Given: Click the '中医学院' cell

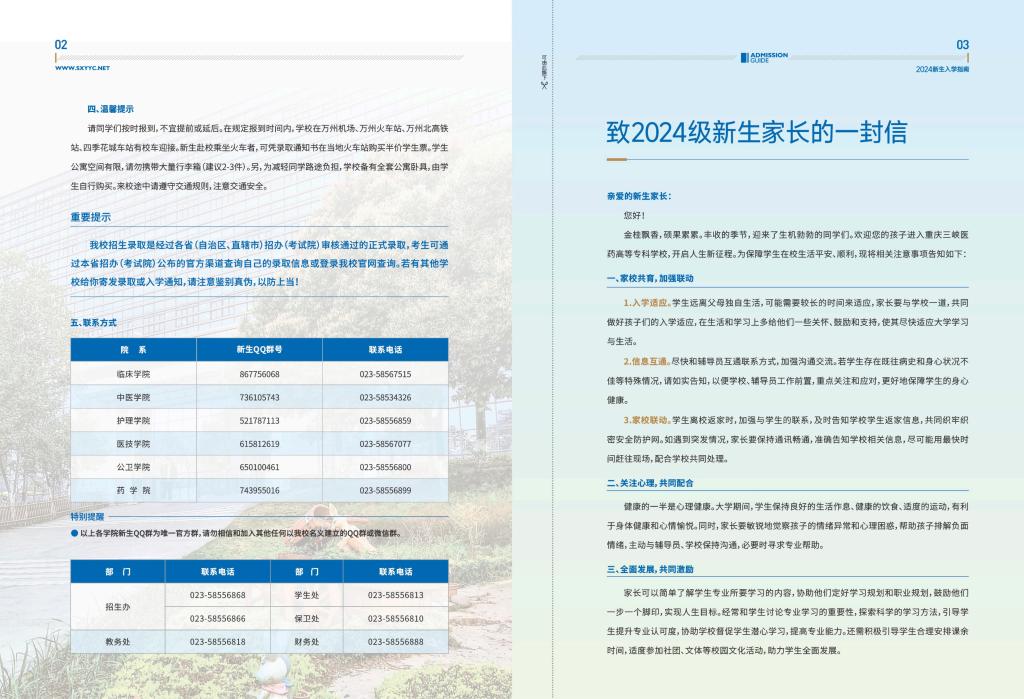Looking at the screenshot, I should pyautogui.click(x=133, y=397).
